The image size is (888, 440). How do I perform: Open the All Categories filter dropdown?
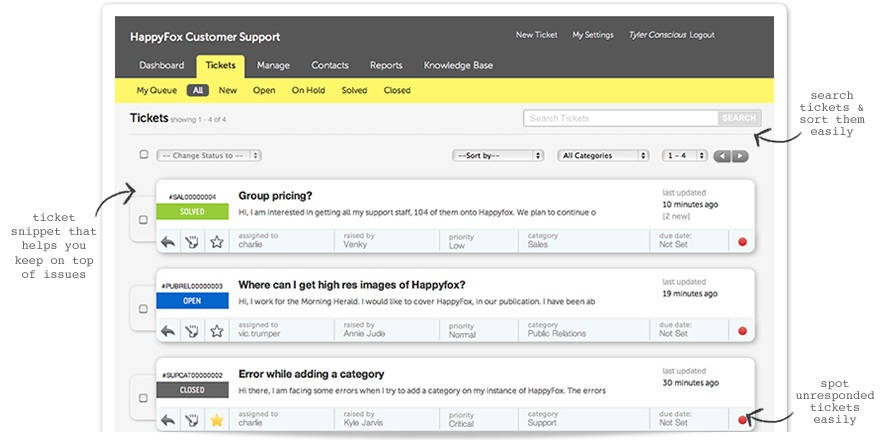(604, 156)
